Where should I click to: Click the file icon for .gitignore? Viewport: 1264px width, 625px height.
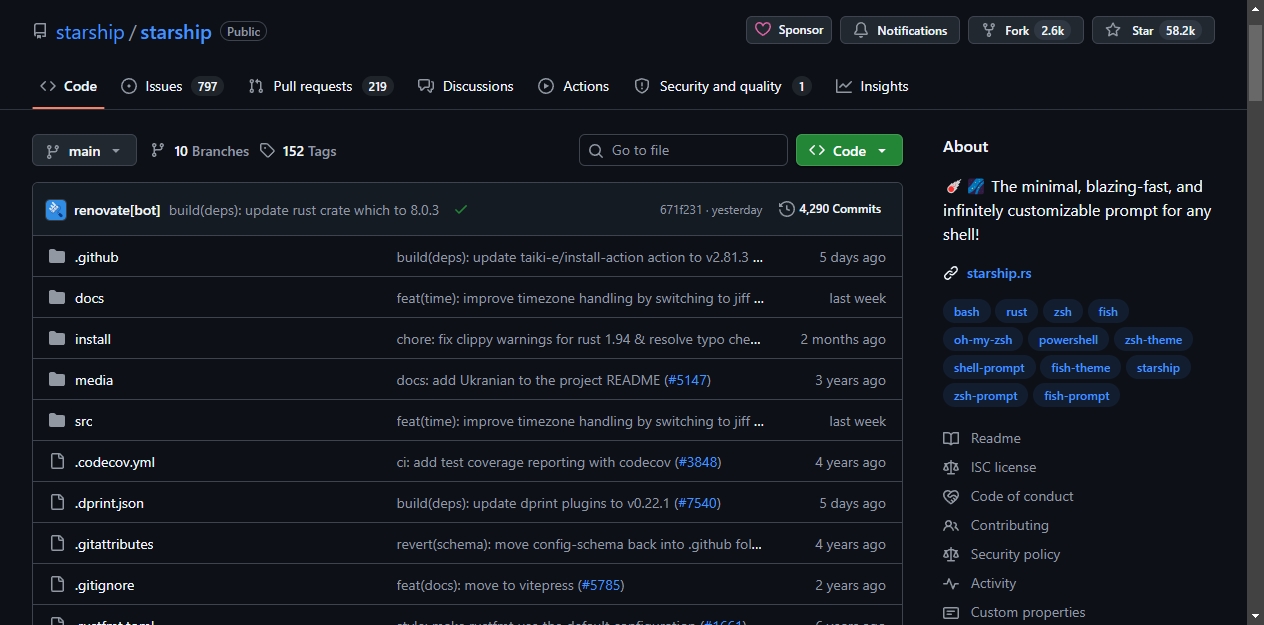(57, 585)
